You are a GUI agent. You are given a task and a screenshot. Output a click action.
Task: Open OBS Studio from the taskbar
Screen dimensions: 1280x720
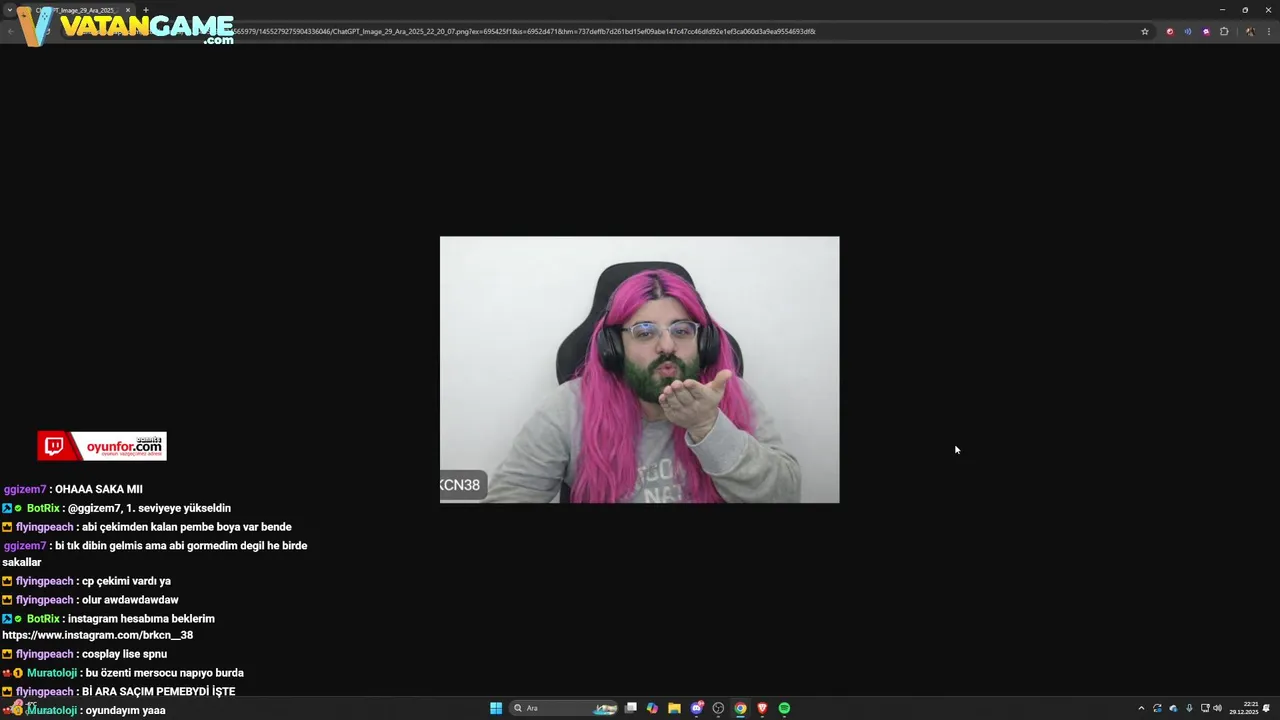718,708
